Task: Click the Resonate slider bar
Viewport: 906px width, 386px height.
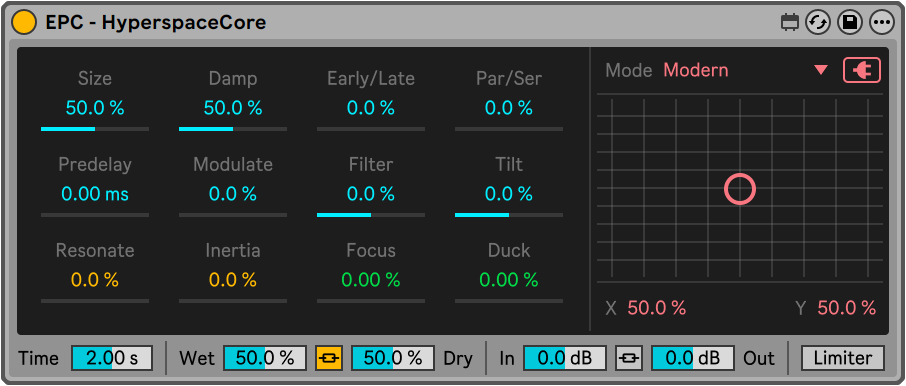Action: (95, 301)
